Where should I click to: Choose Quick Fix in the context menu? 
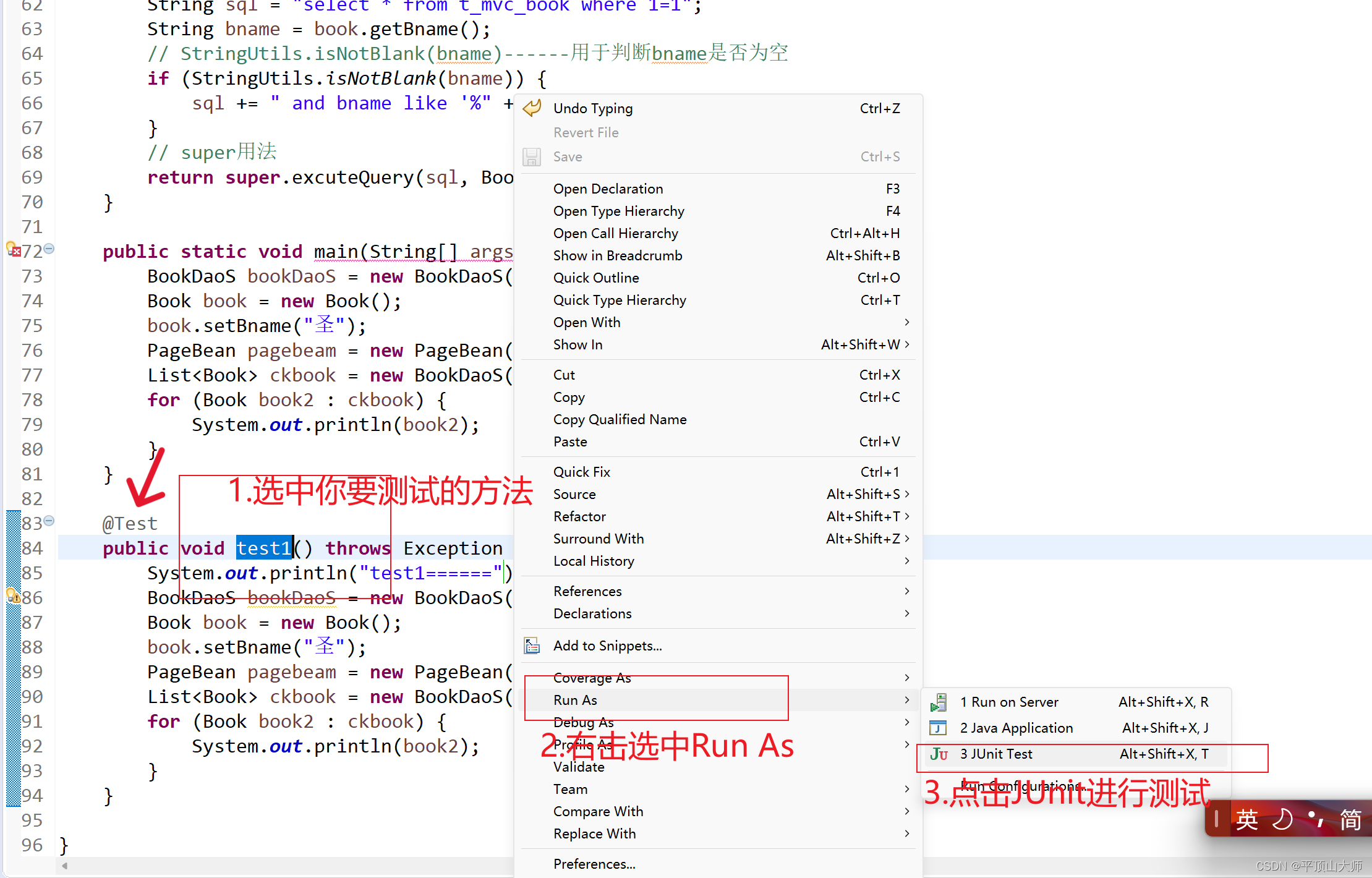pyautogui.click(x=581, y=472)
